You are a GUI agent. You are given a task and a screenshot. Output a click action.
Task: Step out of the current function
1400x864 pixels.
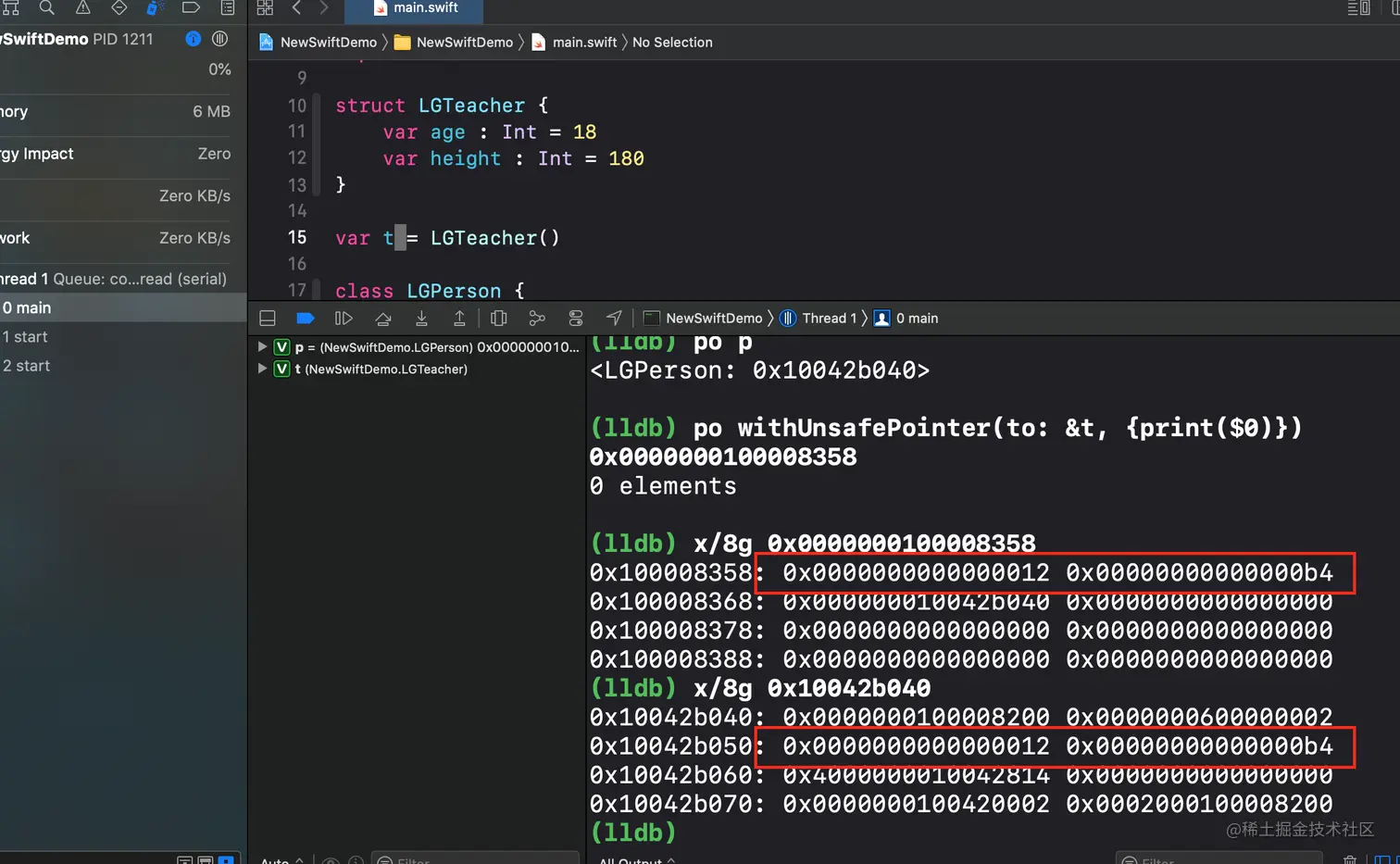[459, 319]
